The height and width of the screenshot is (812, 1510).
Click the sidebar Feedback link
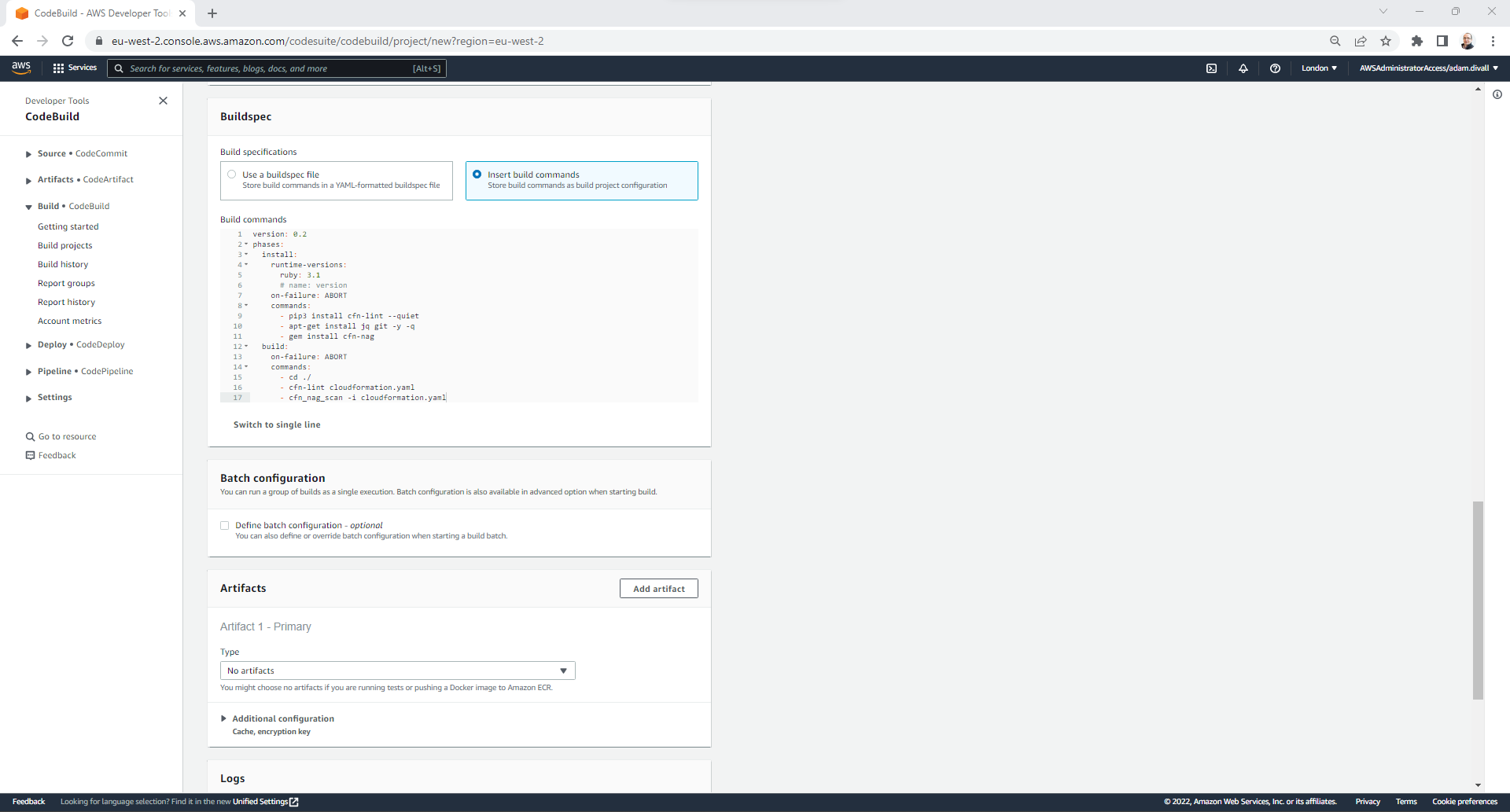57,455
